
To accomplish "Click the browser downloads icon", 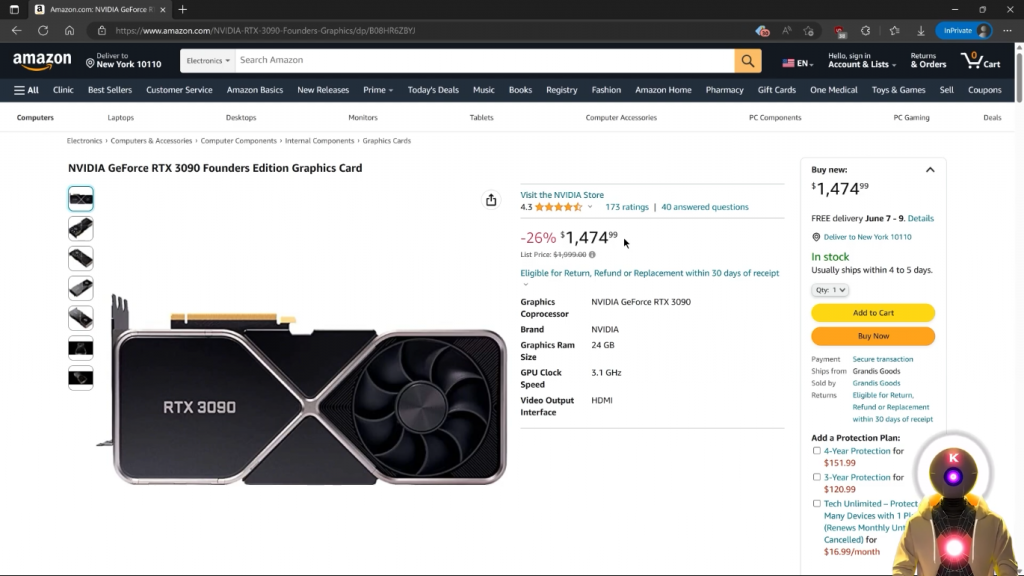I will [921, 30].
